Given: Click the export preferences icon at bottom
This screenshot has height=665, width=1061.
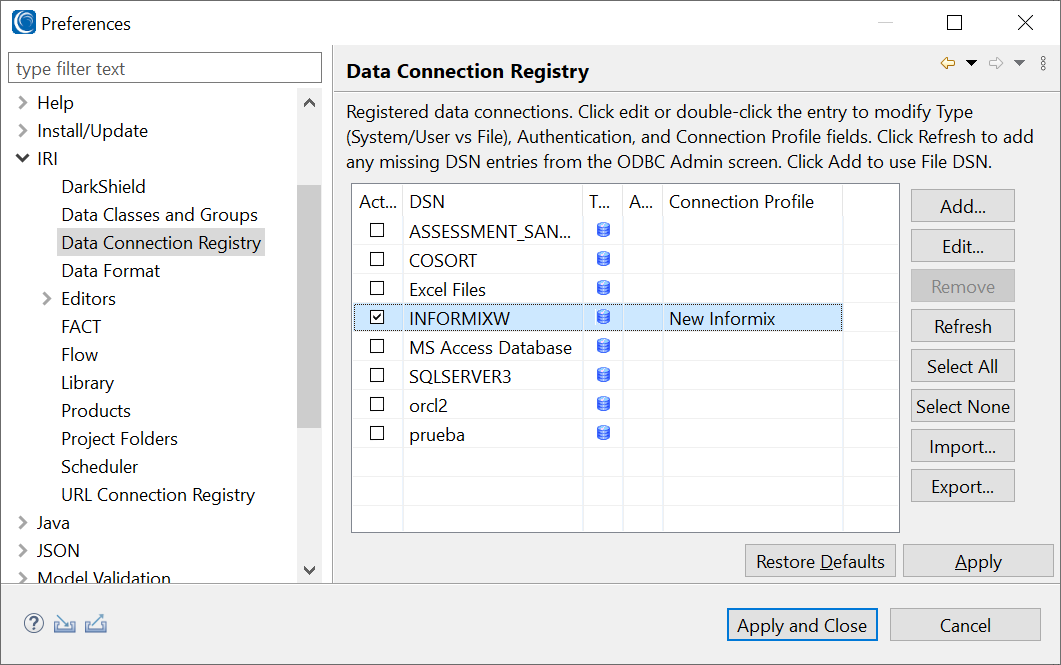Looking at the screenshot, I should pyautogui.click(x=96, y=623).
